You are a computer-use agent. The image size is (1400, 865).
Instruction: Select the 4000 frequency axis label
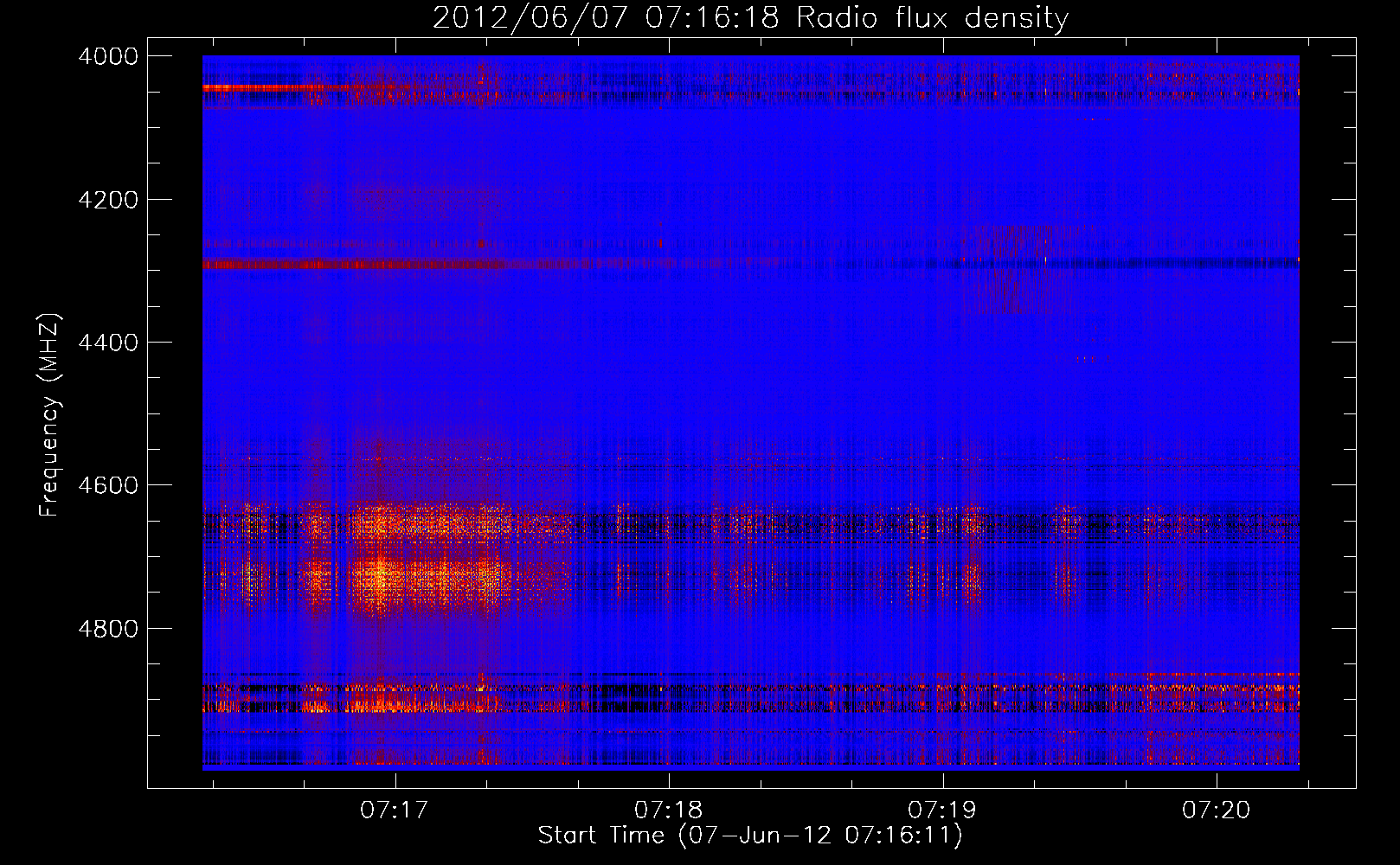tap(108, 56)
